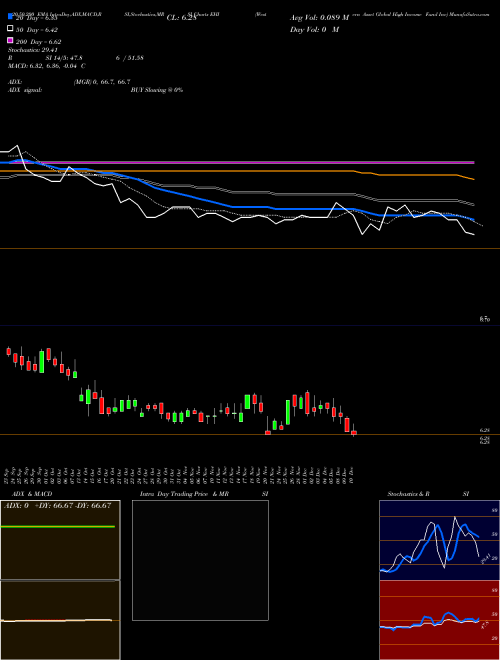
Task: Open the blue Stochastics chart panel
Action: pyautogui.click(x=439, y=540)
